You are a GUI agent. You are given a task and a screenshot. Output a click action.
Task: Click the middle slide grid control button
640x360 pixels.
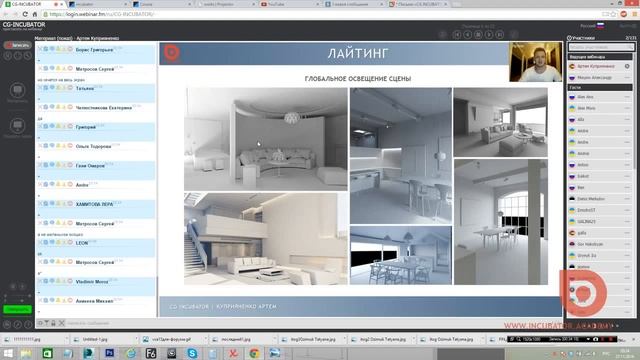(x=478, y=35)
